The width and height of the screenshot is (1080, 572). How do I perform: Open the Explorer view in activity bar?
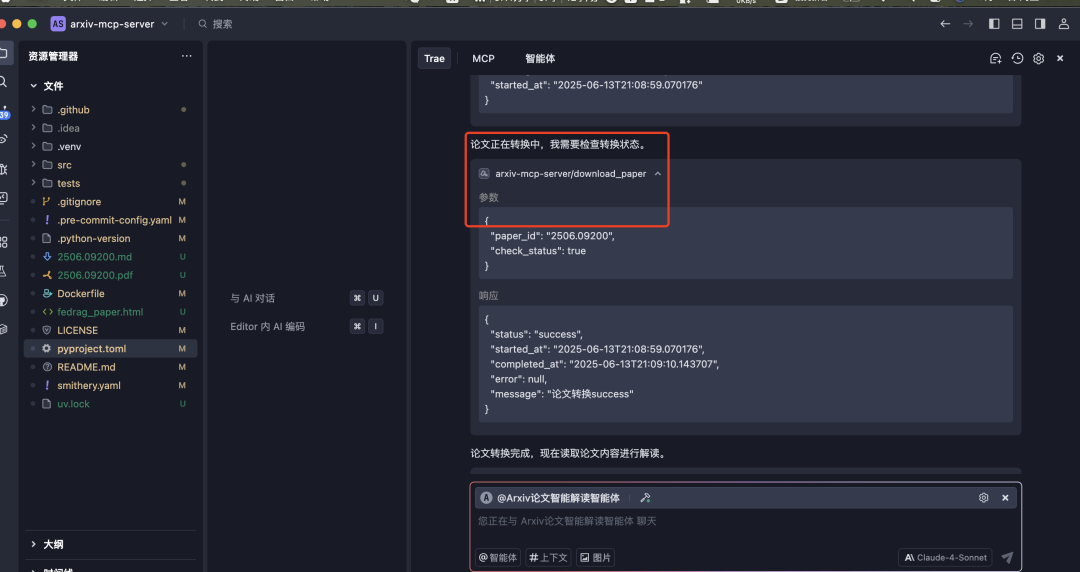3,53
